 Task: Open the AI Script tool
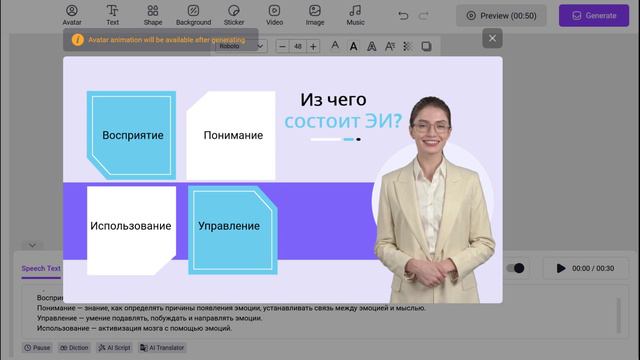pyautogui.click(x=114, y=348)
